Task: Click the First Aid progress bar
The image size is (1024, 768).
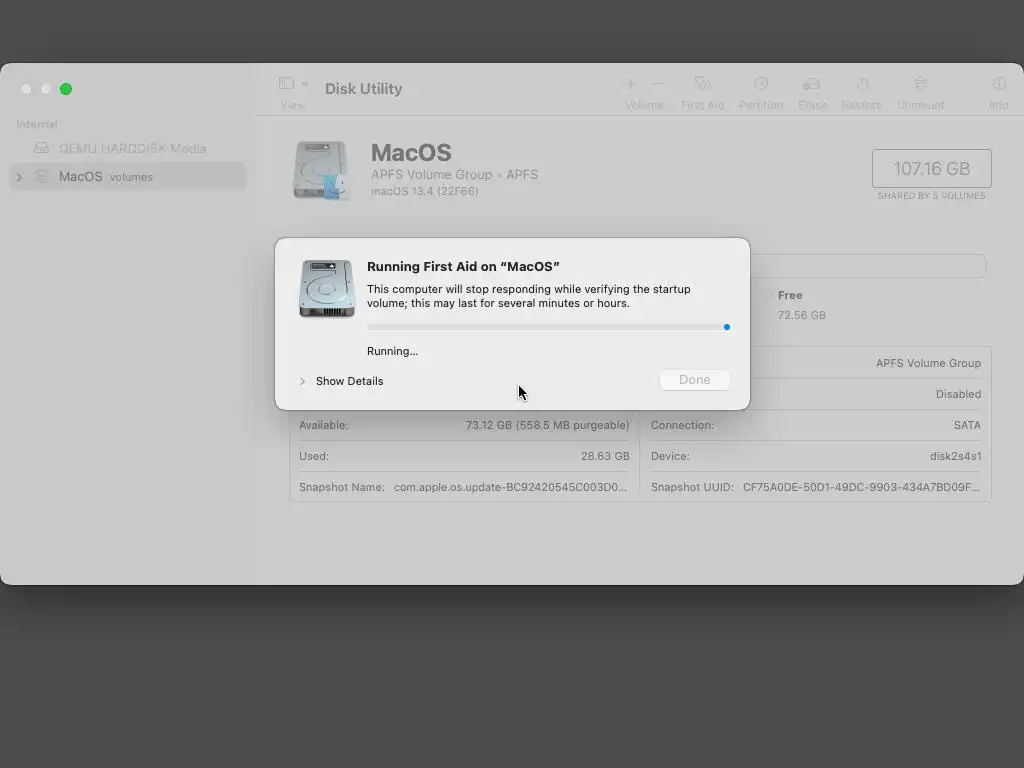Action: pyautogui.click(x=548, y=327)
